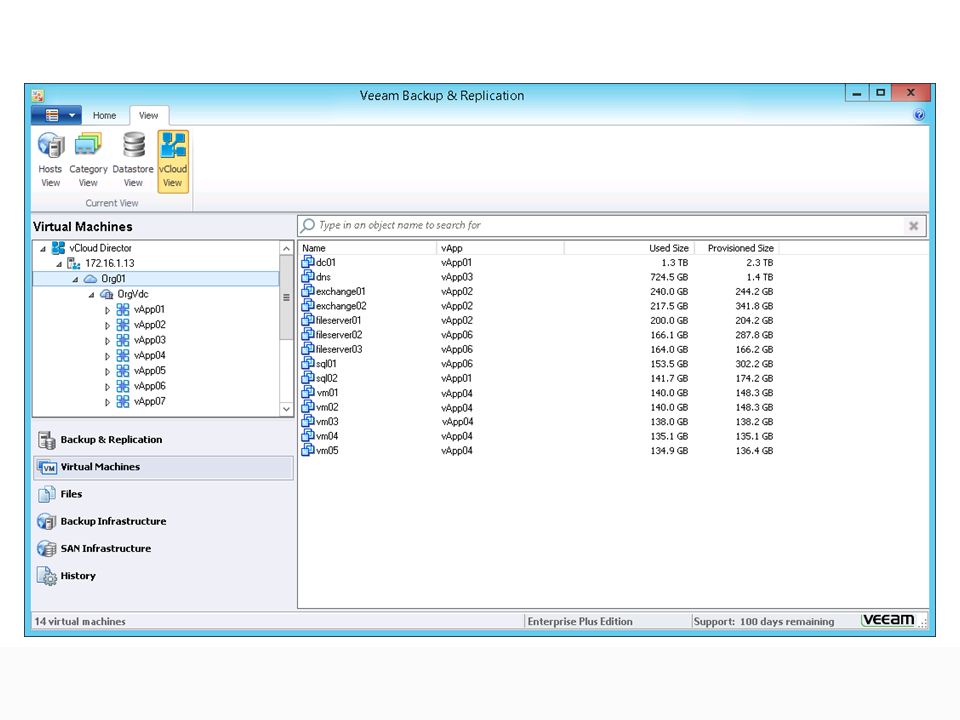This screenshot has width=960, height=720.
Task: Select the fileserver01 VM icon
Action: 307,320
